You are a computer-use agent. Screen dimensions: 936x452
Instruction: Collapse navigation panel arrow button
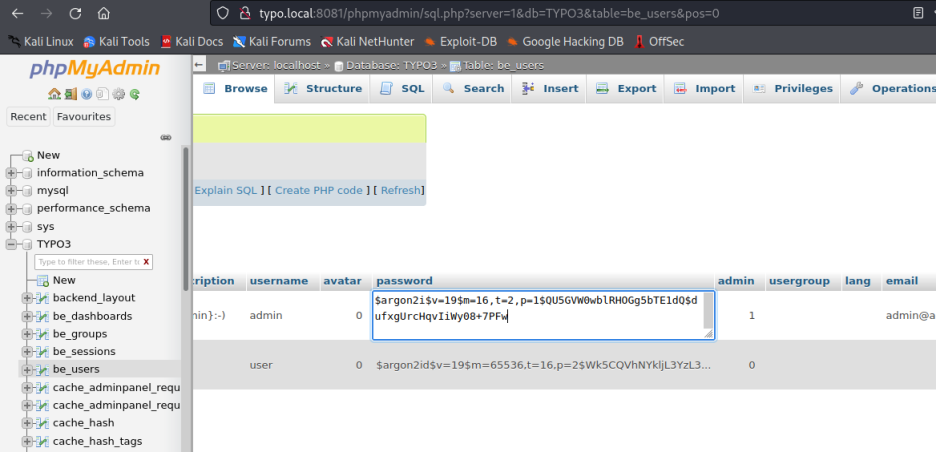199,65
